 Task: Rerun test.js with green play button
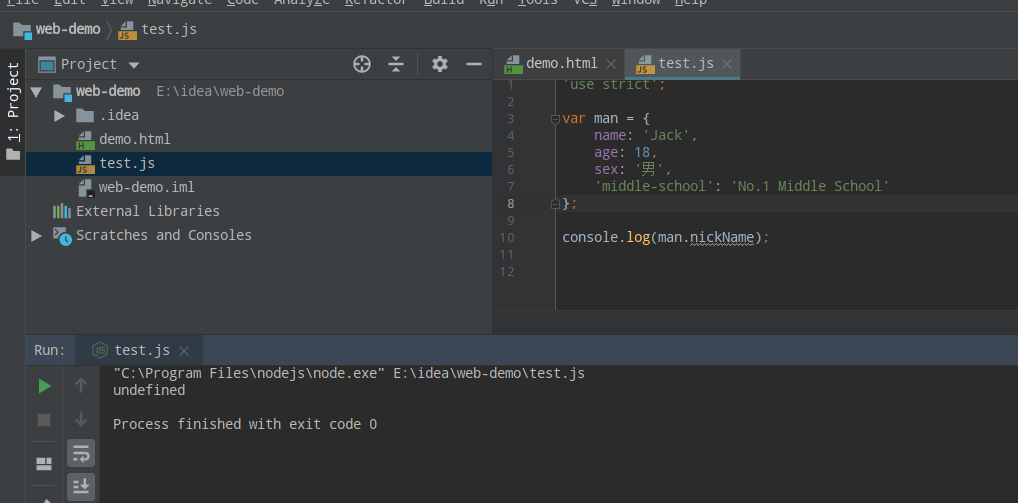pos(44,386)
